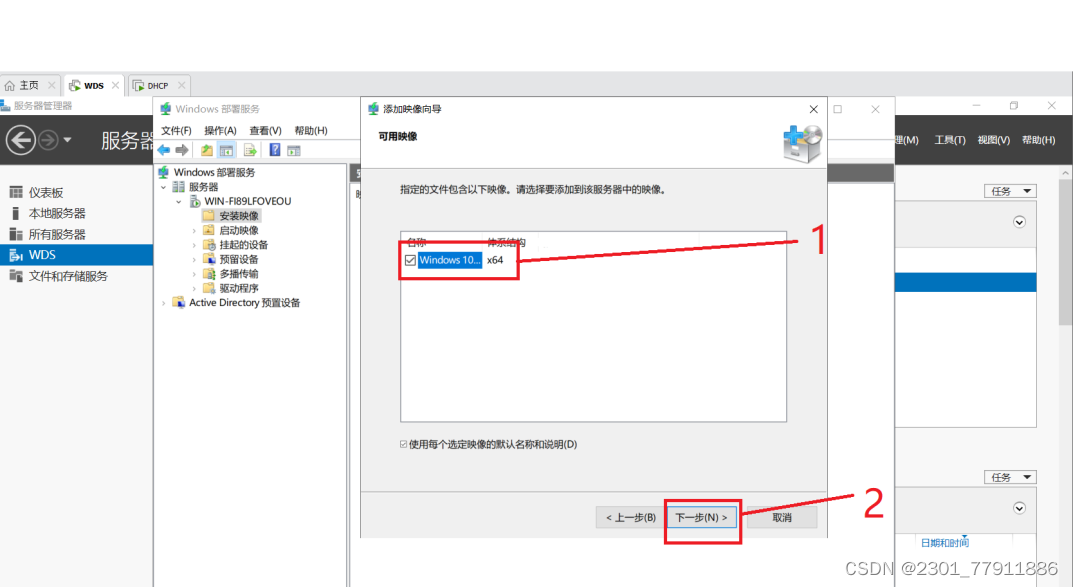The image size is (1073, 587).
Task: Open the 查看(V) menu
Action: tap(266, 130)
